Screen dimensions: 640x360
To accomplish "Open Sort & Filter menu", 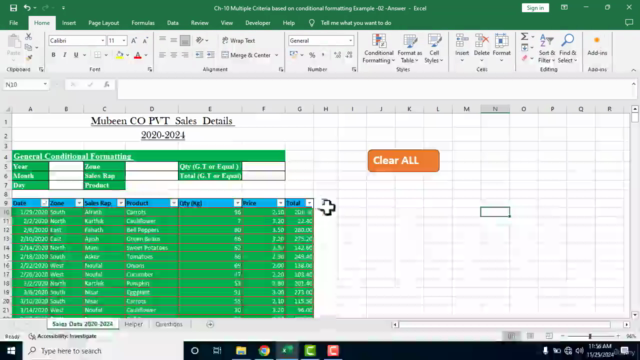I will (x=547, y=49).
